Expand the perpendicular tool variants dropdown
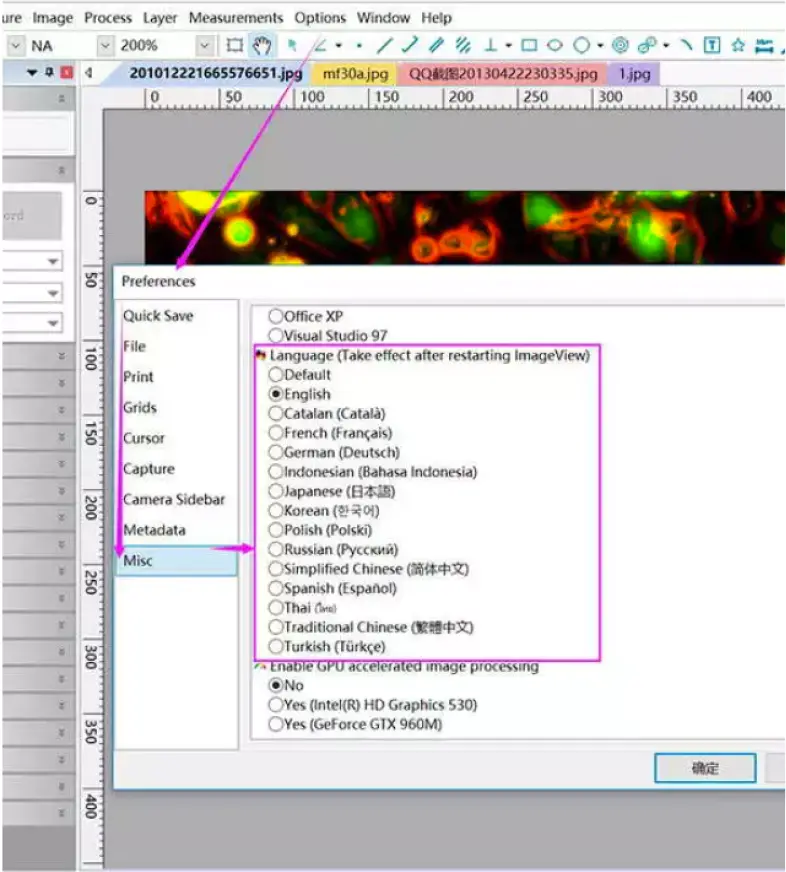Viewport: 786px width, 872px height. (x=508, y=46)
